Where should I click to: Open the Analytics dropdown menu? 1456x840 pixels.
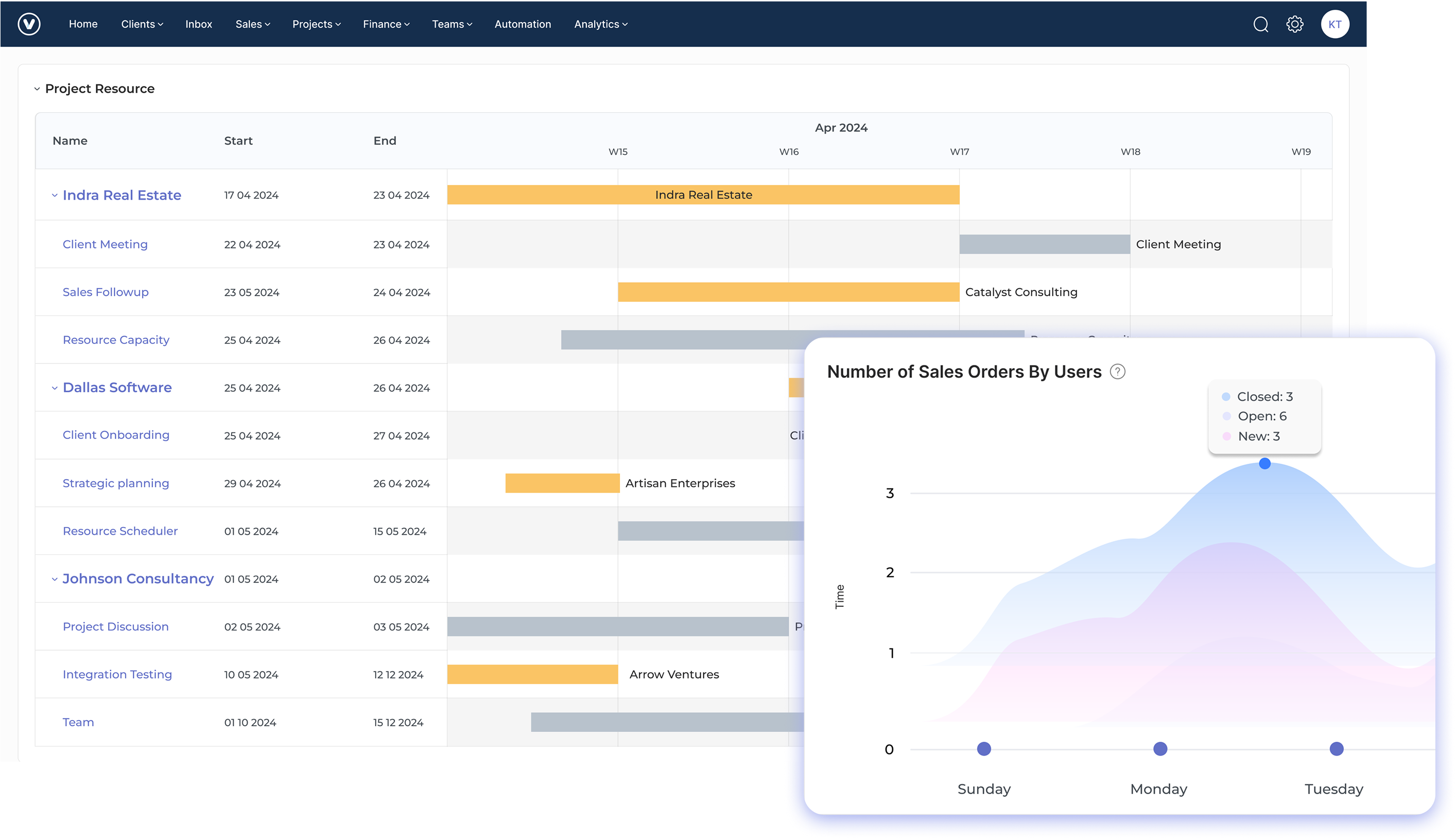click(600, 24)
